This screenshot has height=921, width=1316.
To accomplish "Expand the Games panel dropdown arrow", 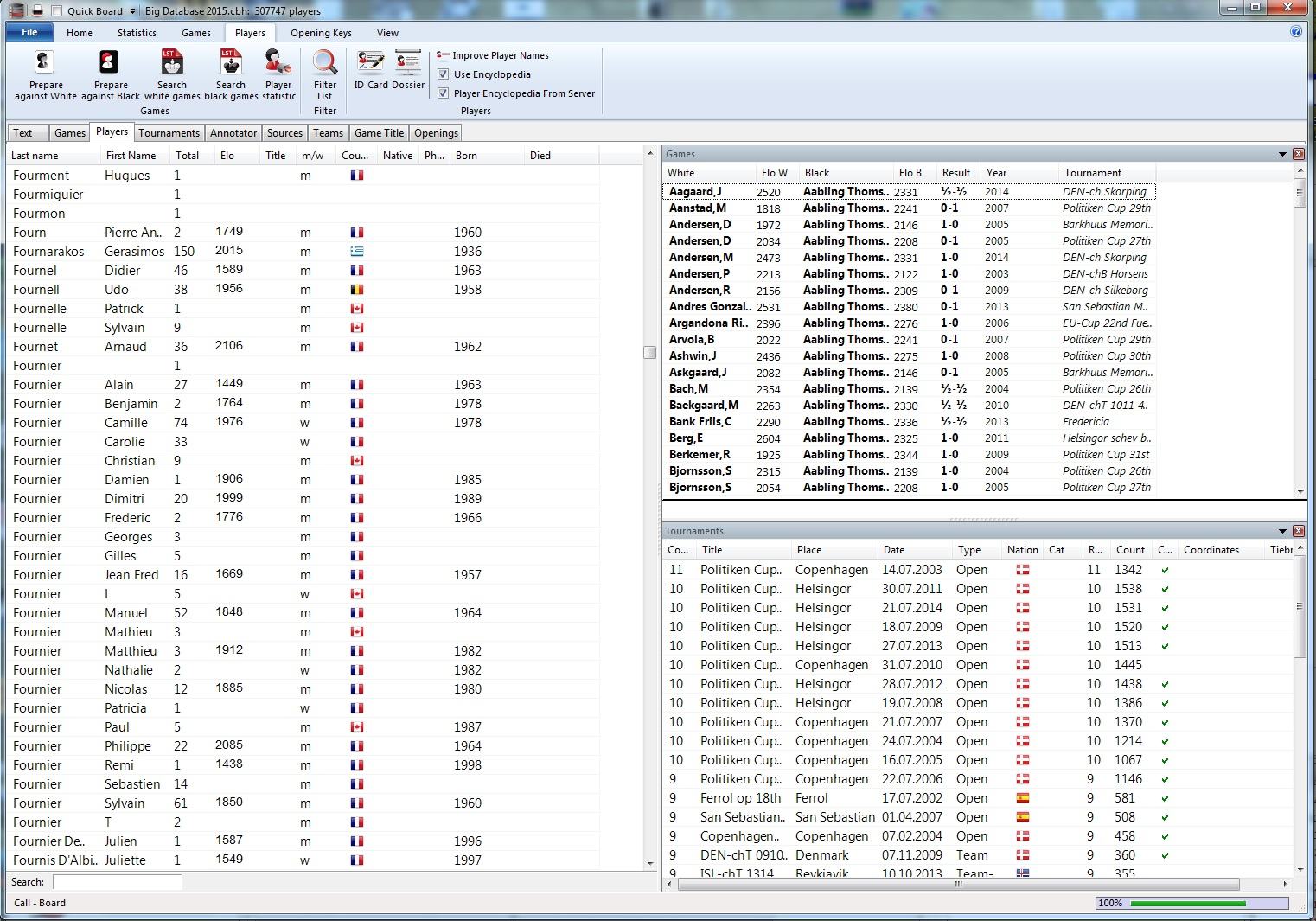I will (1282, 154).
